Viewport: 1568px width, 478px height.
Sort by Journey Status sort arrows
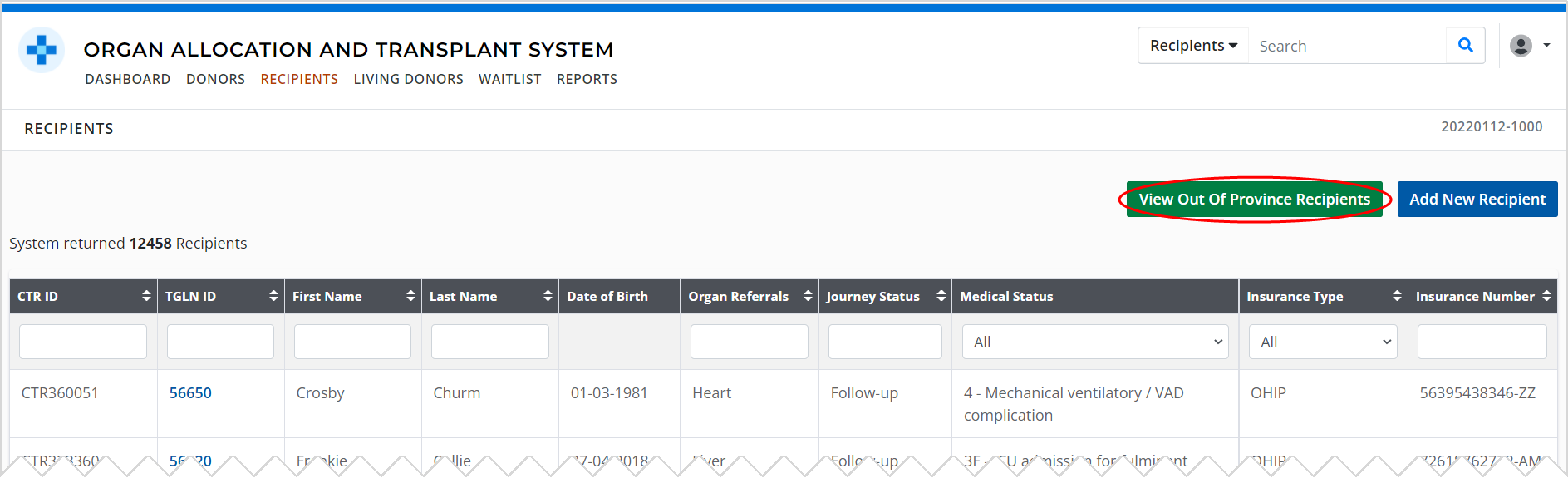(941, 296)
